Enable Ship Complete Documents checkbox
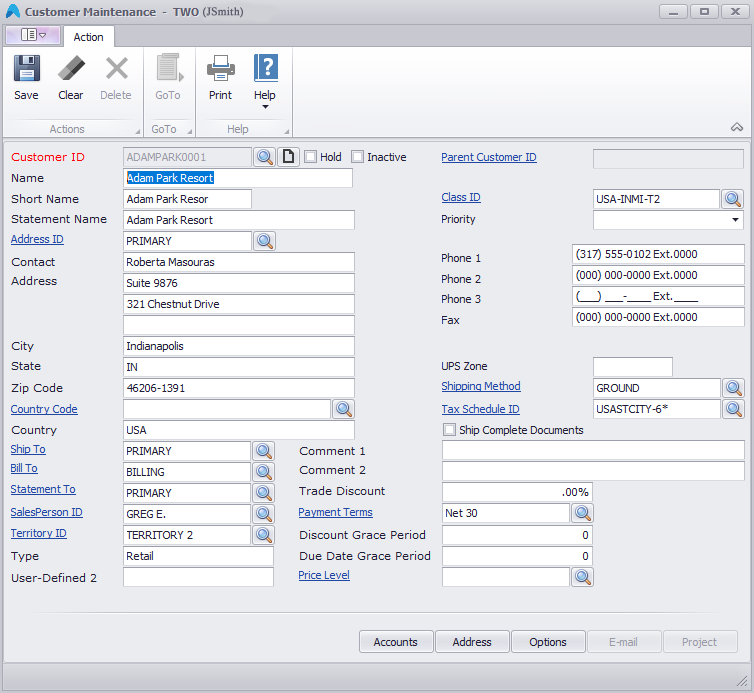Image resolution: width=754 pixels, height=693 pixels. (449, 429)
